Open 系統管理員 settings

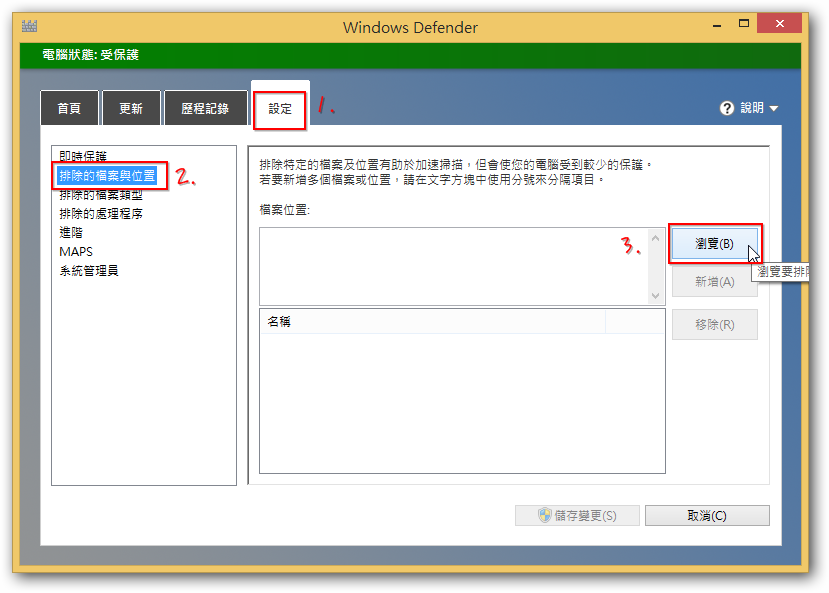coord(89,271)
